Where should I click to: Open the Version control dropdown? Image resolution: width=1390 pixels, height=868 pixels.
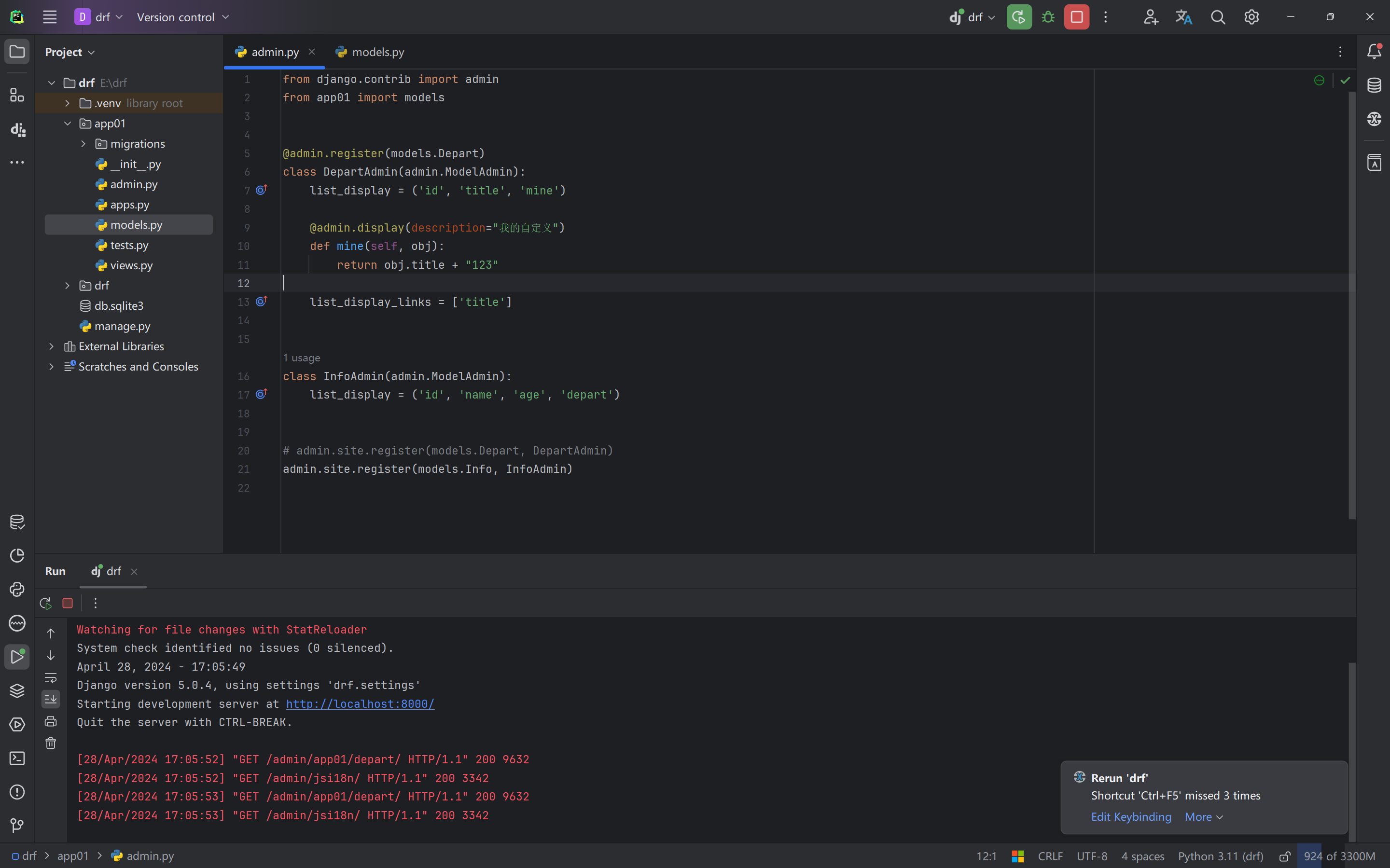click(182, 17)
